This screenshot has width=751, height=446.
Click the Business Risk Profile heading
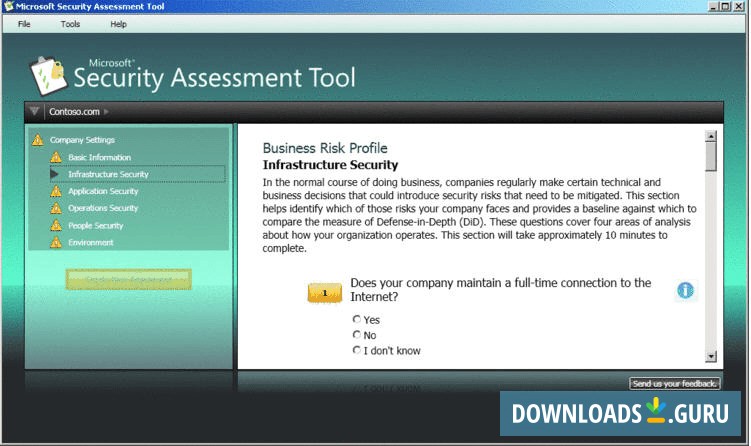pyautogui.click(x=325, y=148)
